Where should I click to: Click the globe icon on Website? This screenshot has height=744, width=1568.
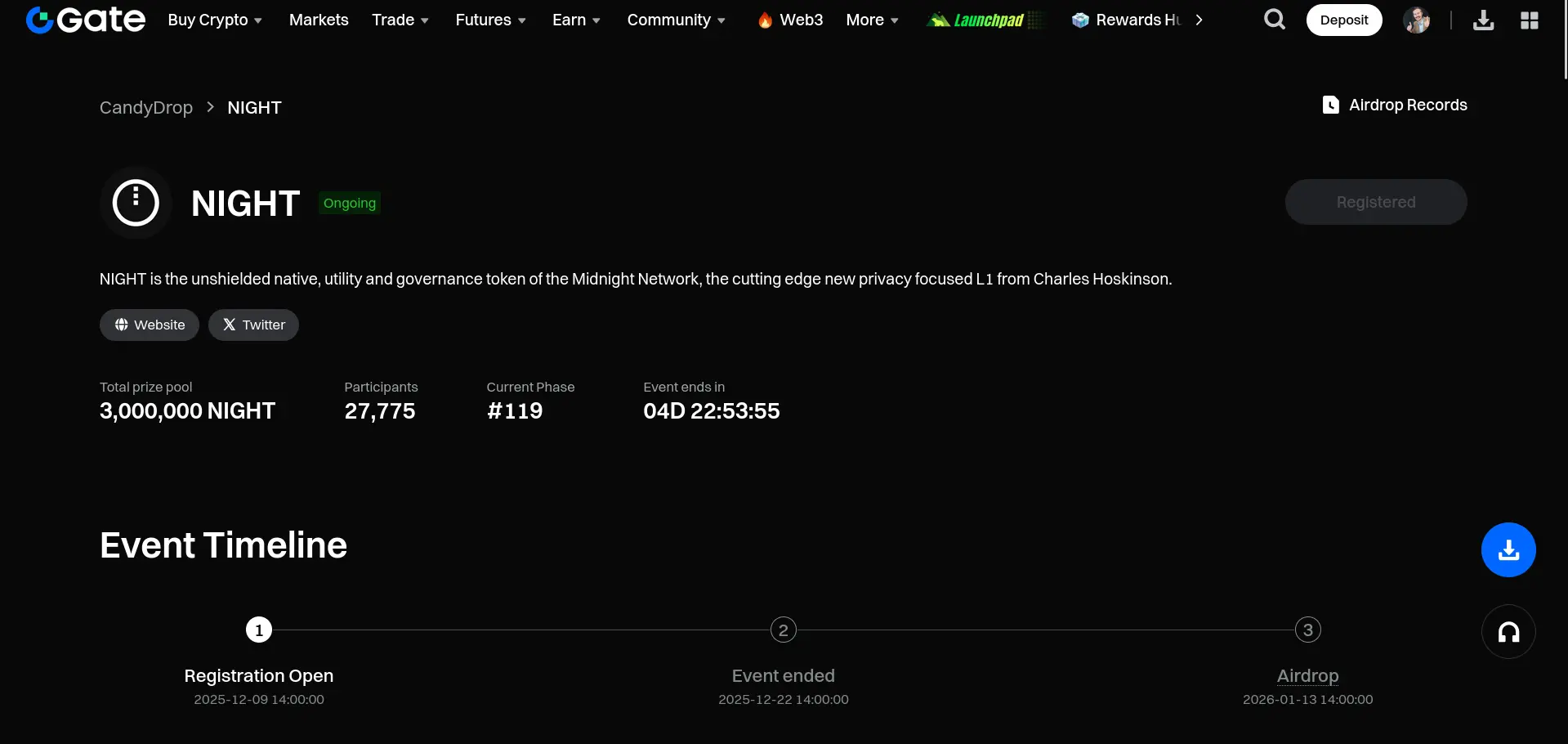coord(121,325)
